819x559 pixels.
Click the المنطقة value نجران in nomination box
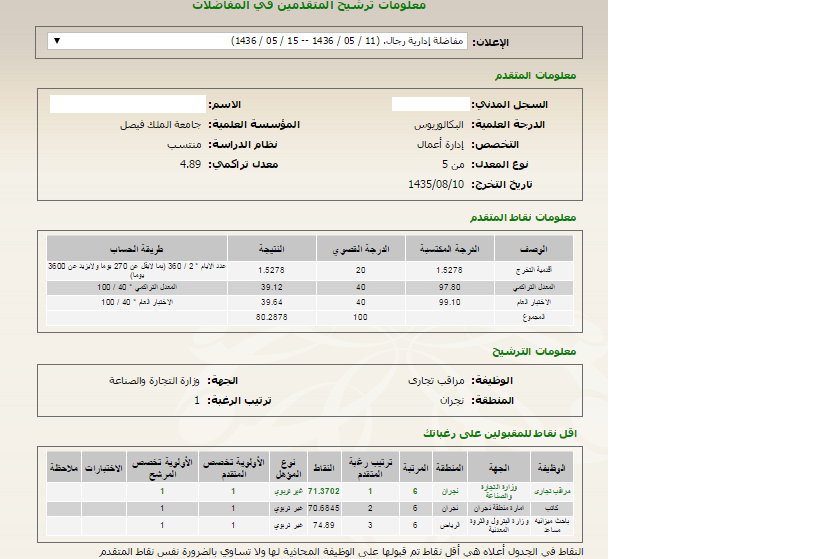[x=452, y=401]
